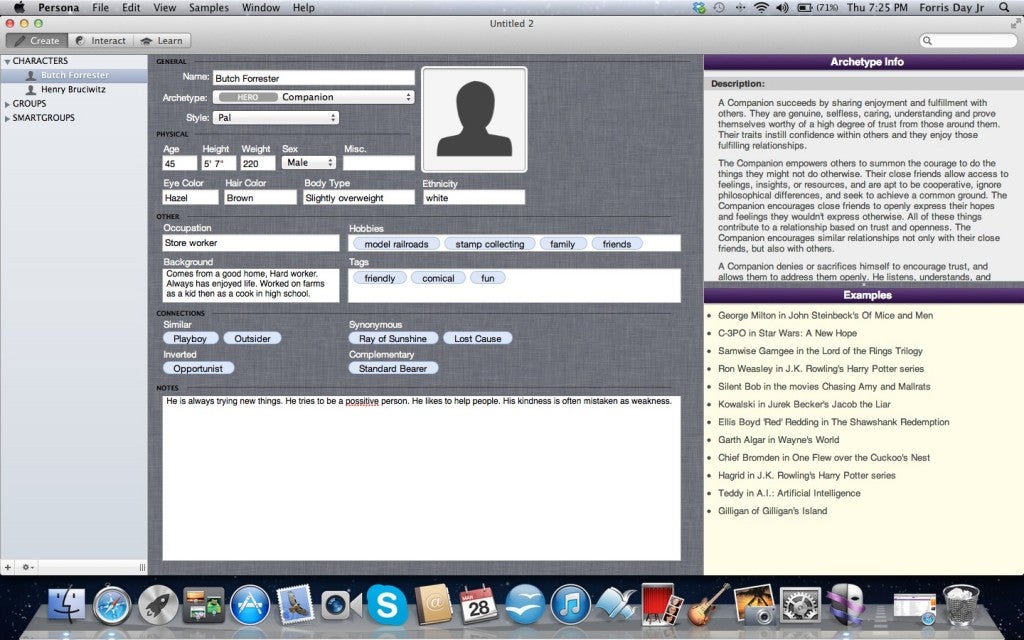Click the Playboy similar archetype

[x=190, y=338]
